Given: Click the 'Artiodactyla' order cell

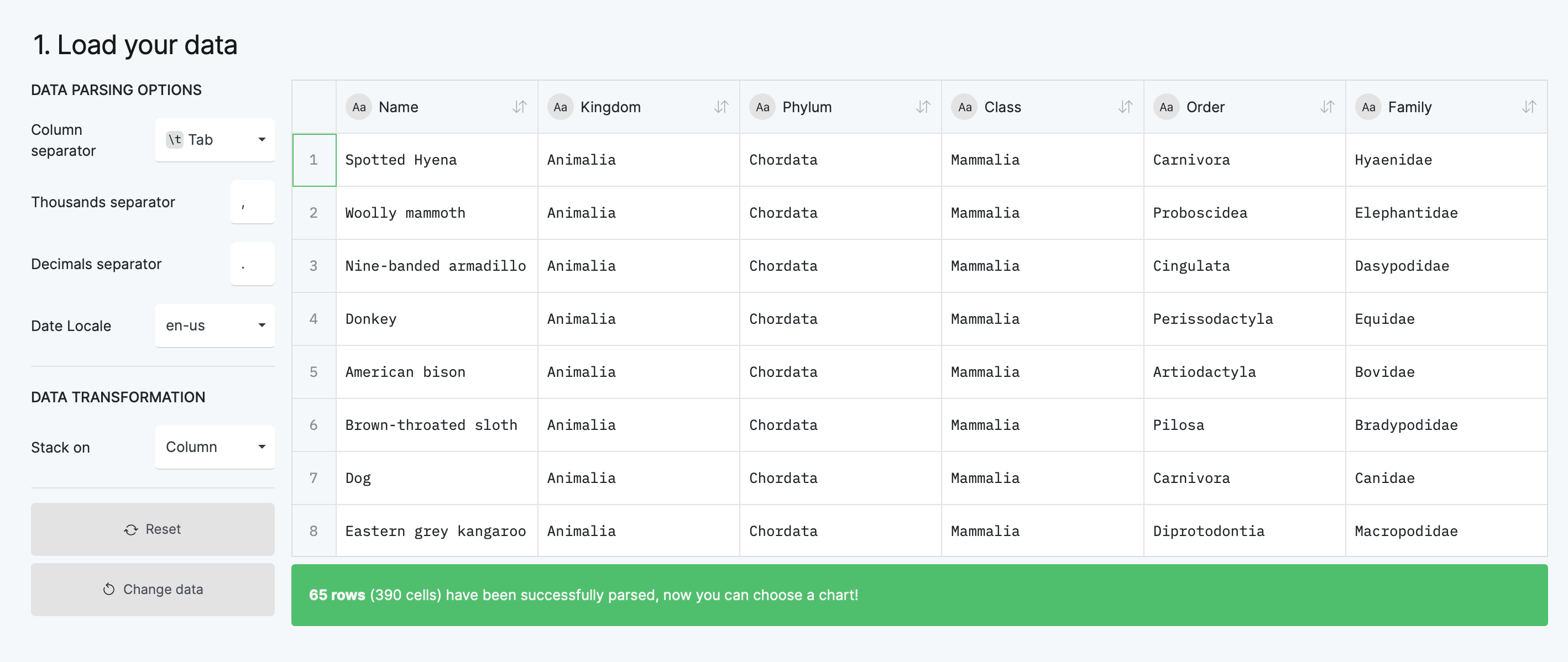Looking at the screenshot, I should click(1245, 372).
